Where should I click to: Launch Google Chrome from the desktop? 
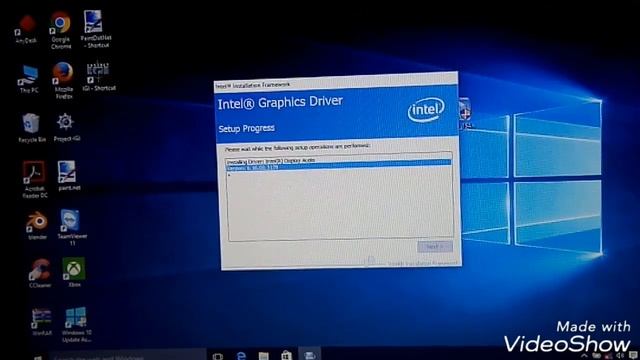point(61,29)
